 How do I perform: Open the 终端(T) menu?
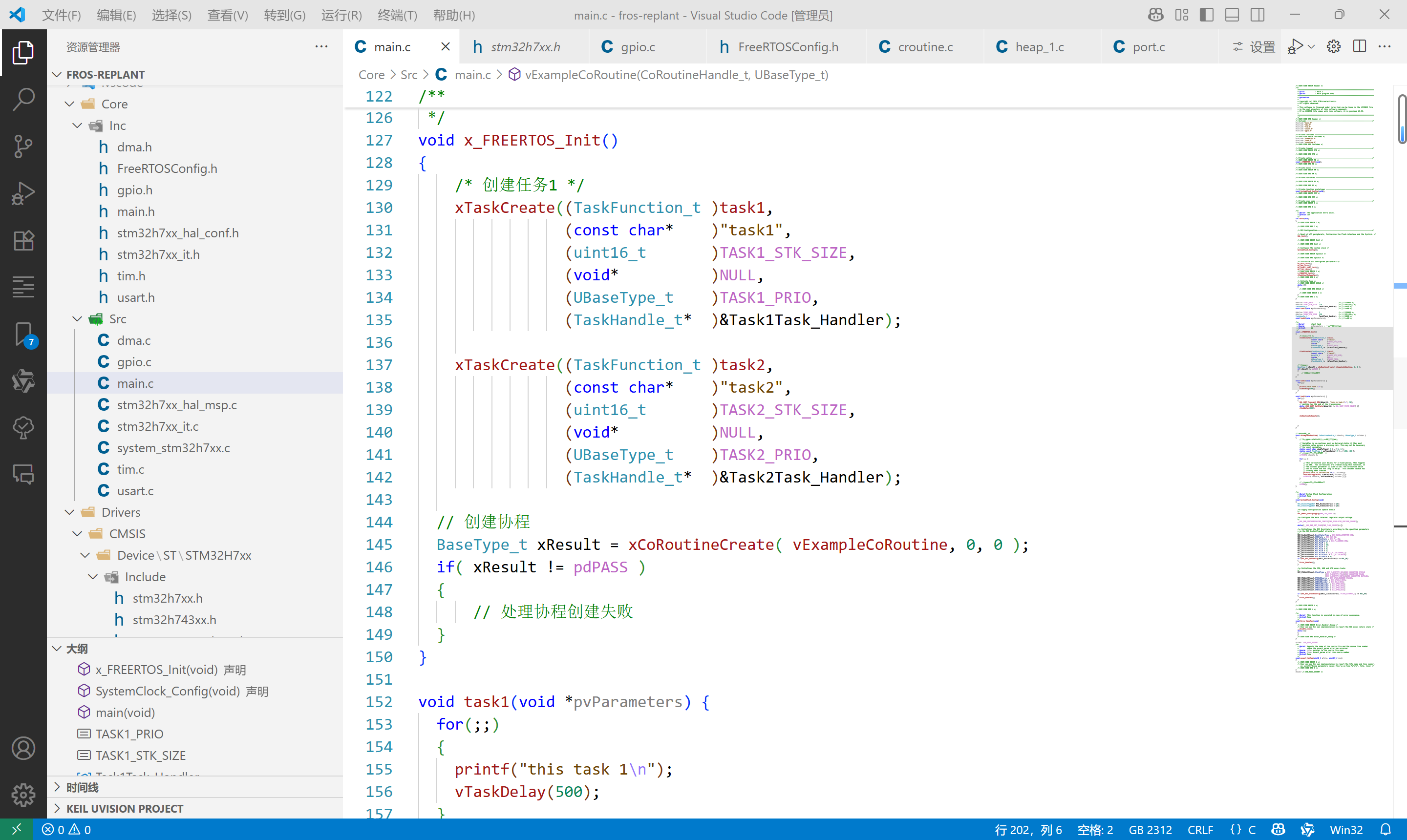(x=397, y=15)
